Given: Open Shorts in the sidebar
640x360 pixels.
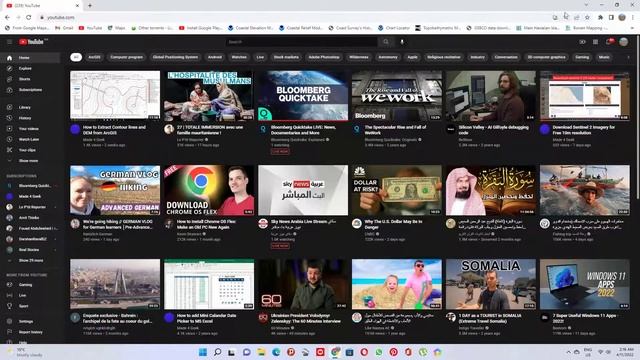Looking at the screenshot, I should (x=31, y=79).
